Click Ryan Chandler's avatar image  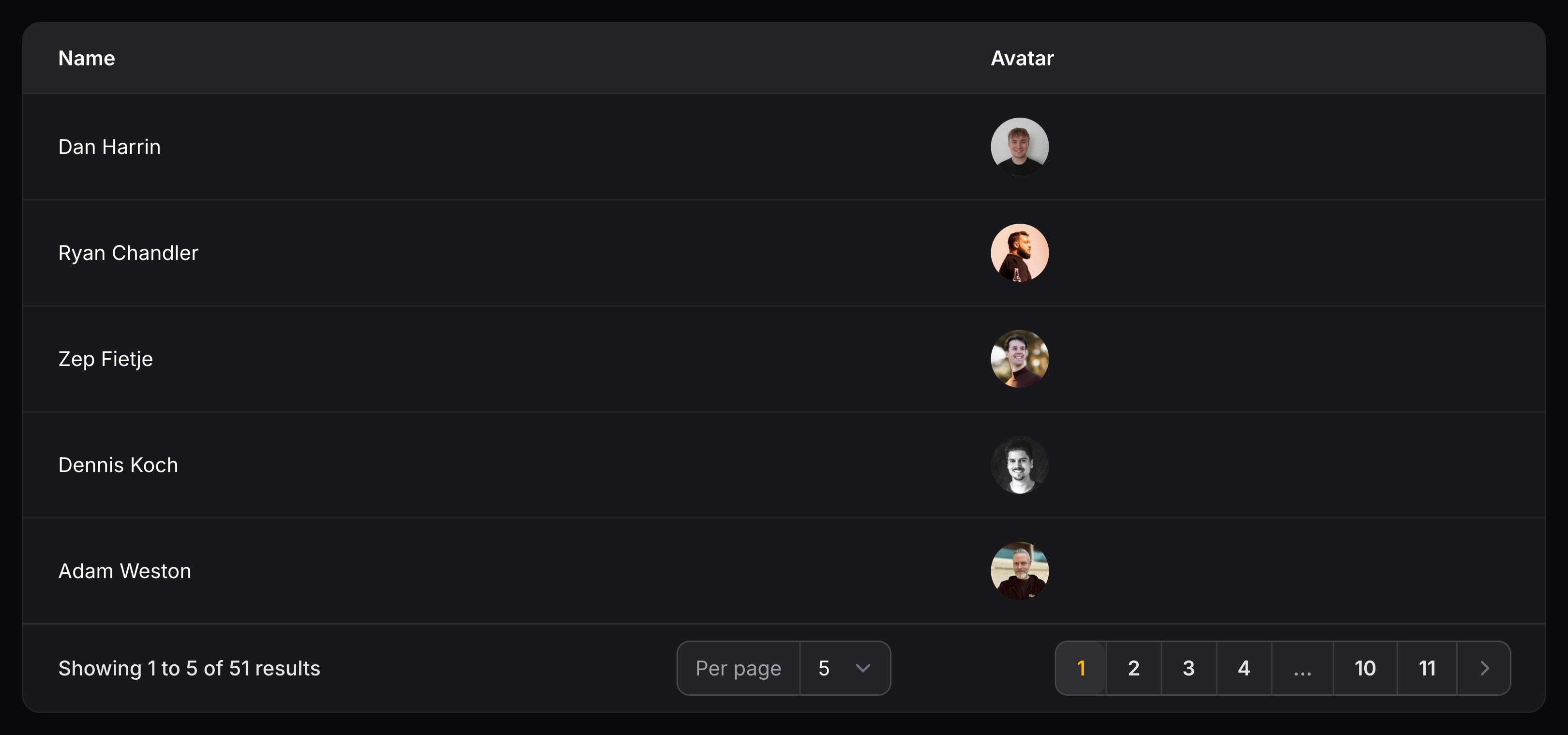click(x=1020, y=253)
